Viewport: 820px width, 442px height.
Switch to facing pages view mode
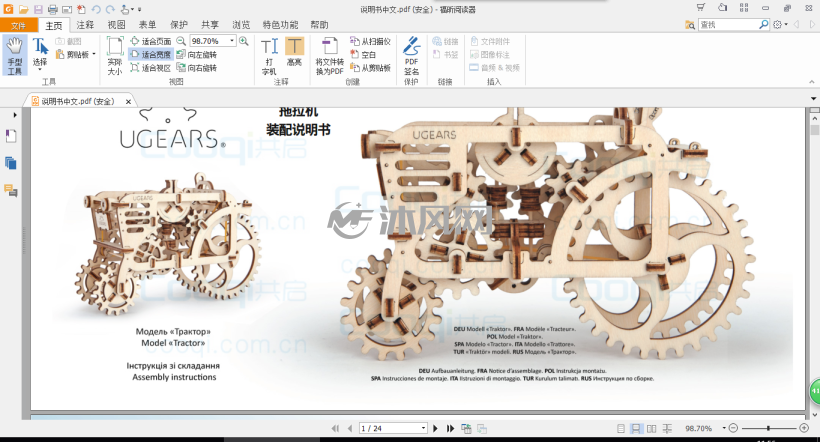point(652,428)
